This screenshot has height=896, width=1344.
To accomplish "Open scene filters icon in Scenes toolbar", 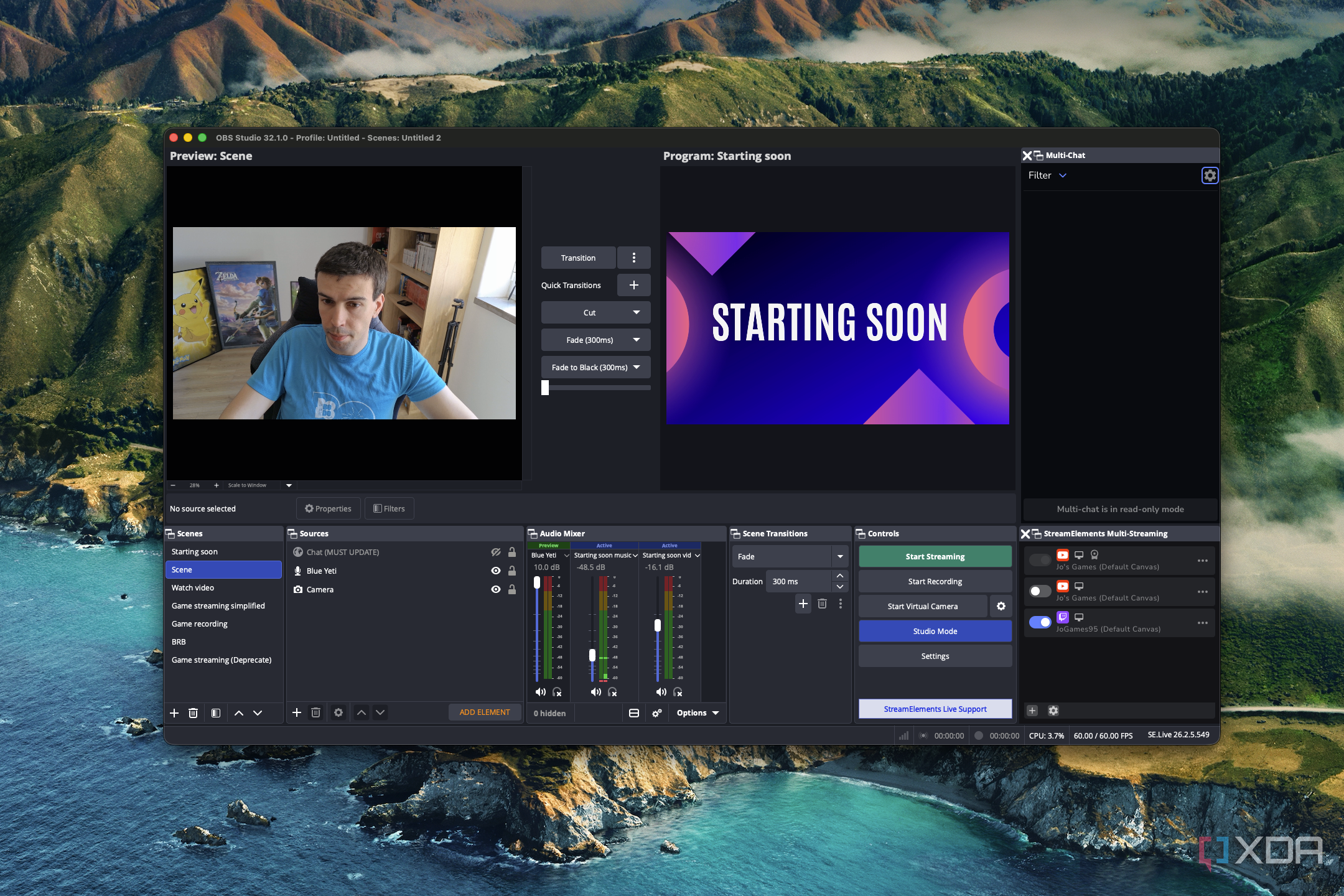I will pos(215,713).
